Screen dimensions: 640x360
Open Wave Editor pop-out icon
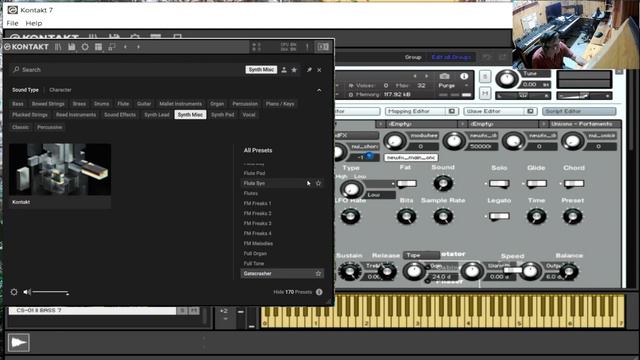click(530, 111)
